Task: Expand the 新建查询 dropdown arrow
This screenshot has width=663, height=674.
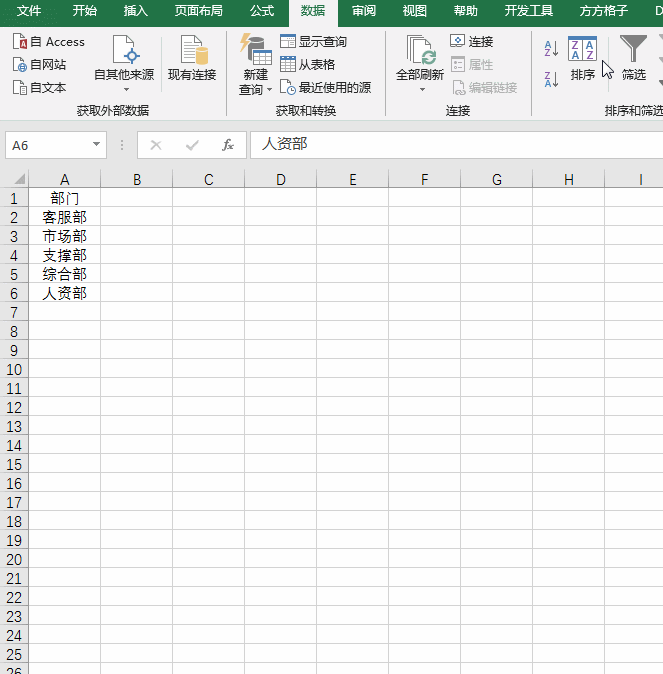Action: 270,90
